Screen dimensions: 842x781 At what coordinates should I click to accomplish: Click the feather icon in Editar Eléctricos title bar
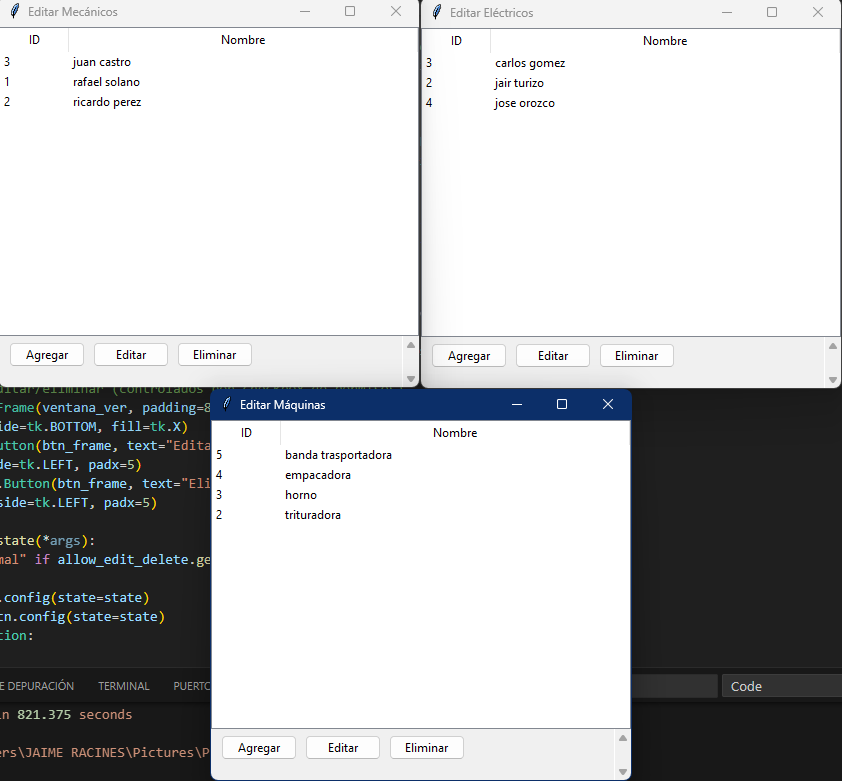(x=437, y=13)
